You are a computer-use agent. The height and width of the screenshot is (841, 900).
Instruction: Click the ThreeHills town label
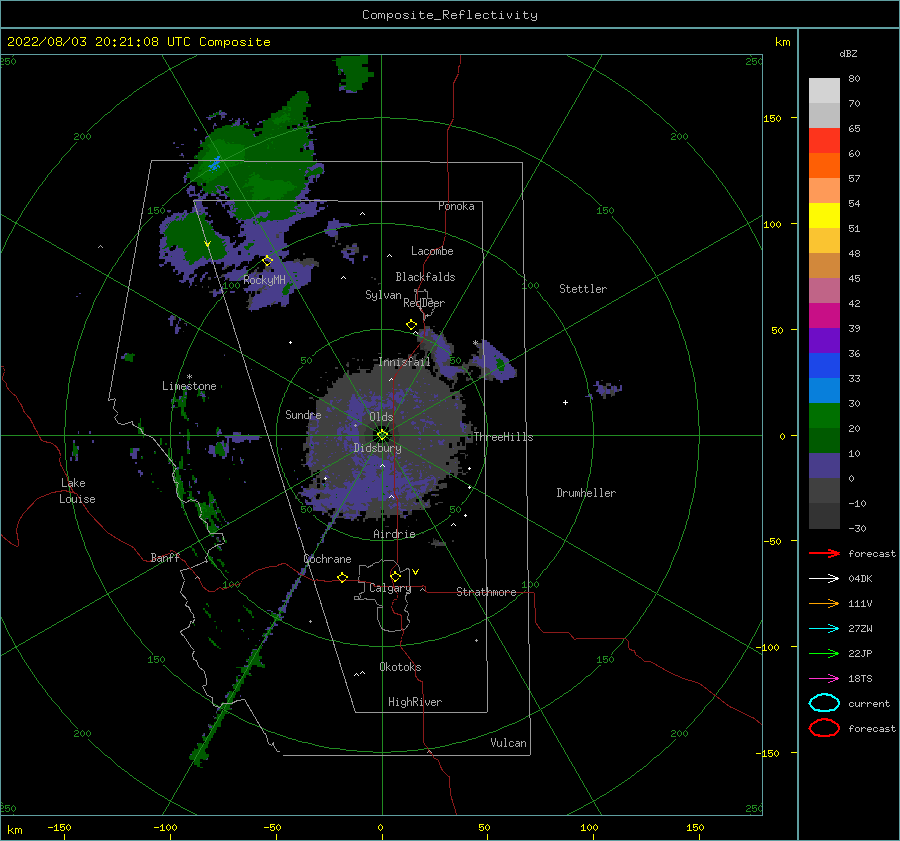[x=503, y=437]
